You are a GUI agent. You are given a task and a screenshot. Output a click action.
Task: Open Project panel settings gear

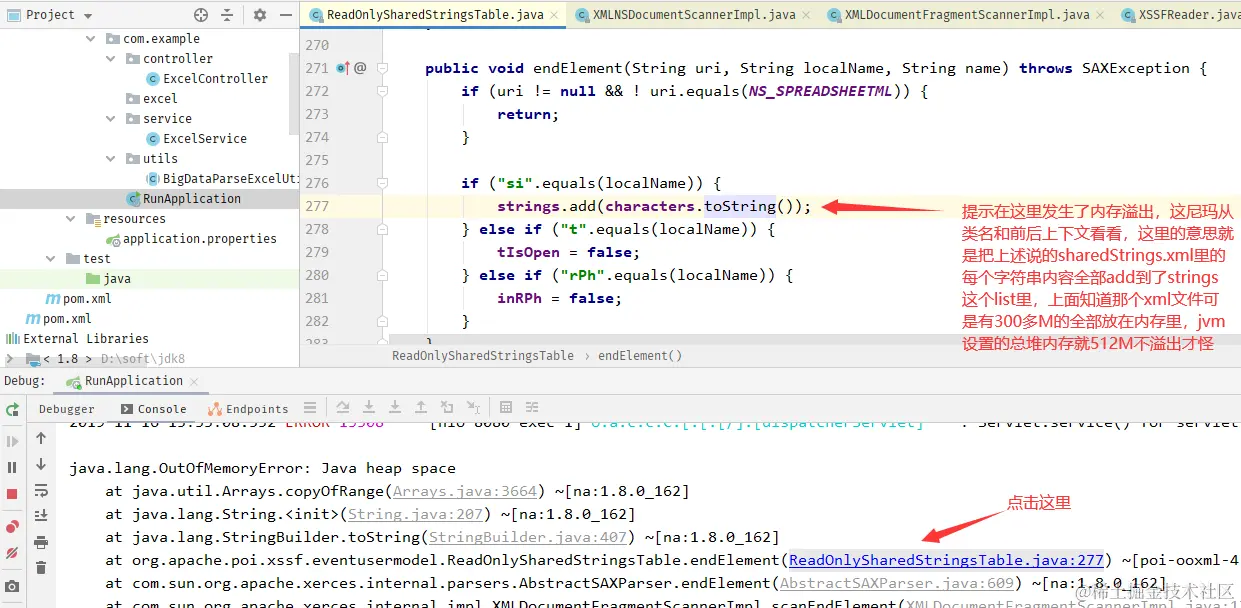coord(260,15)
